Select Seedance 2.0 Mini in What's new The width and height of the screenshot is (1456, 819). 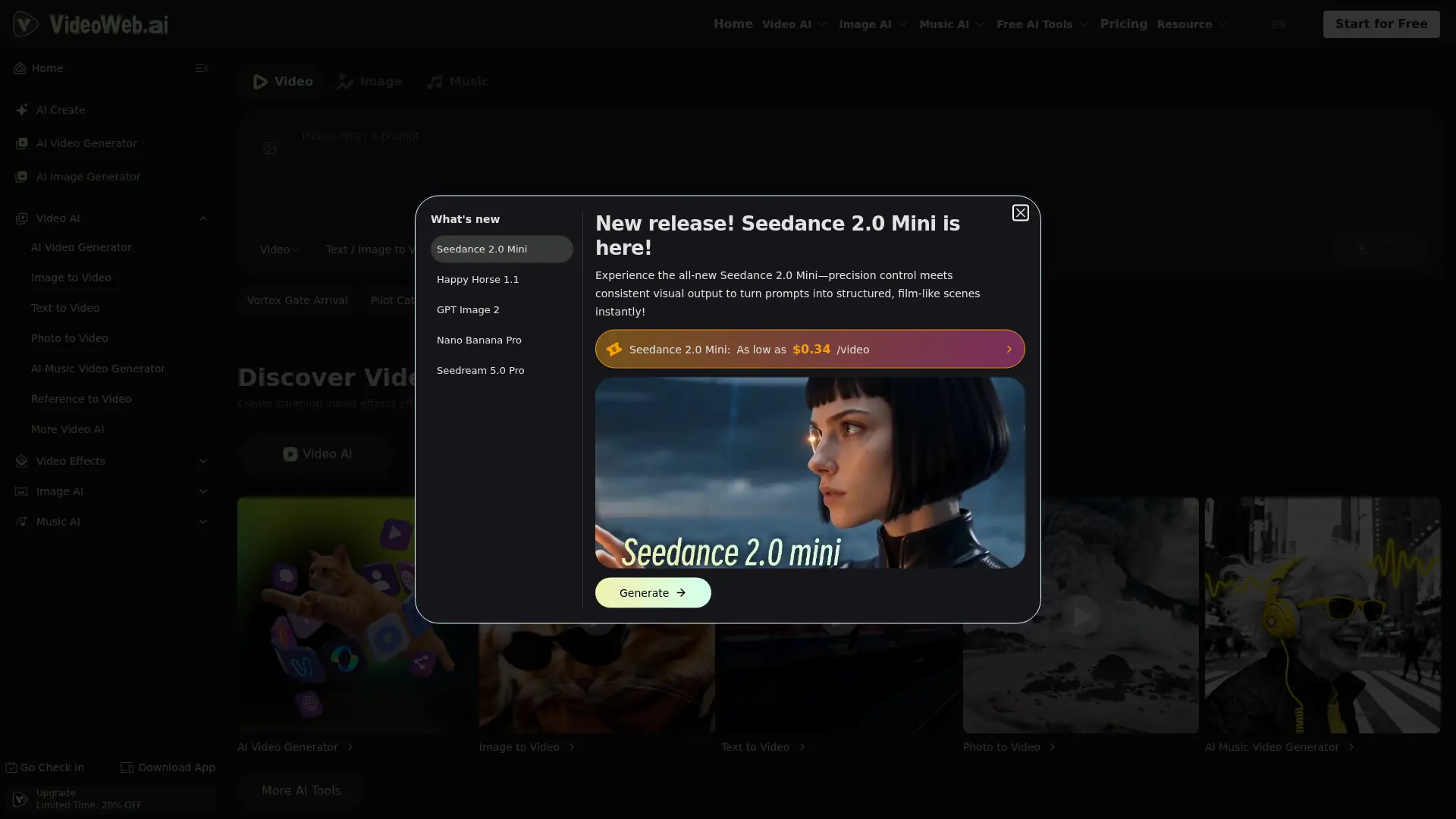(501, 249)
